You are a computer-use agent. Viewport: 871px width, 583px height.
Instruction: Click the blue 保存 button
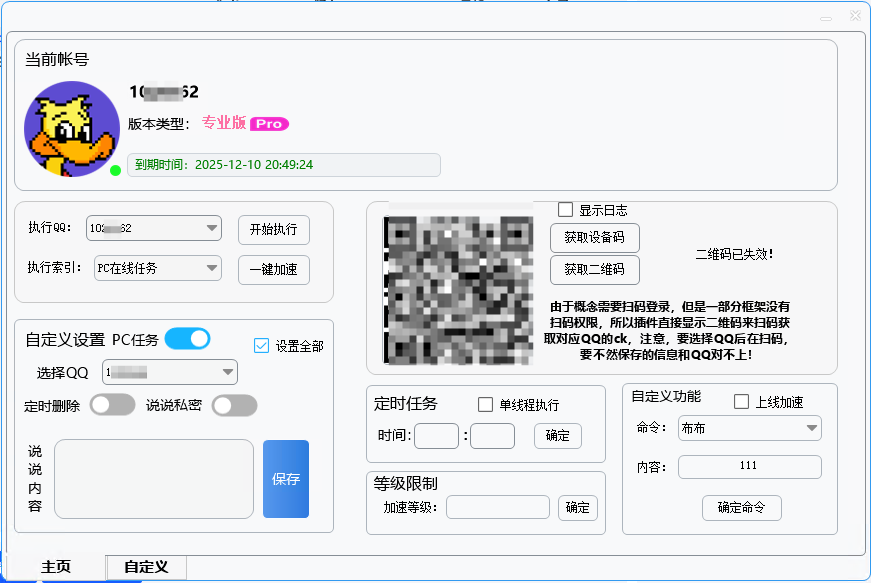(286, 479)
